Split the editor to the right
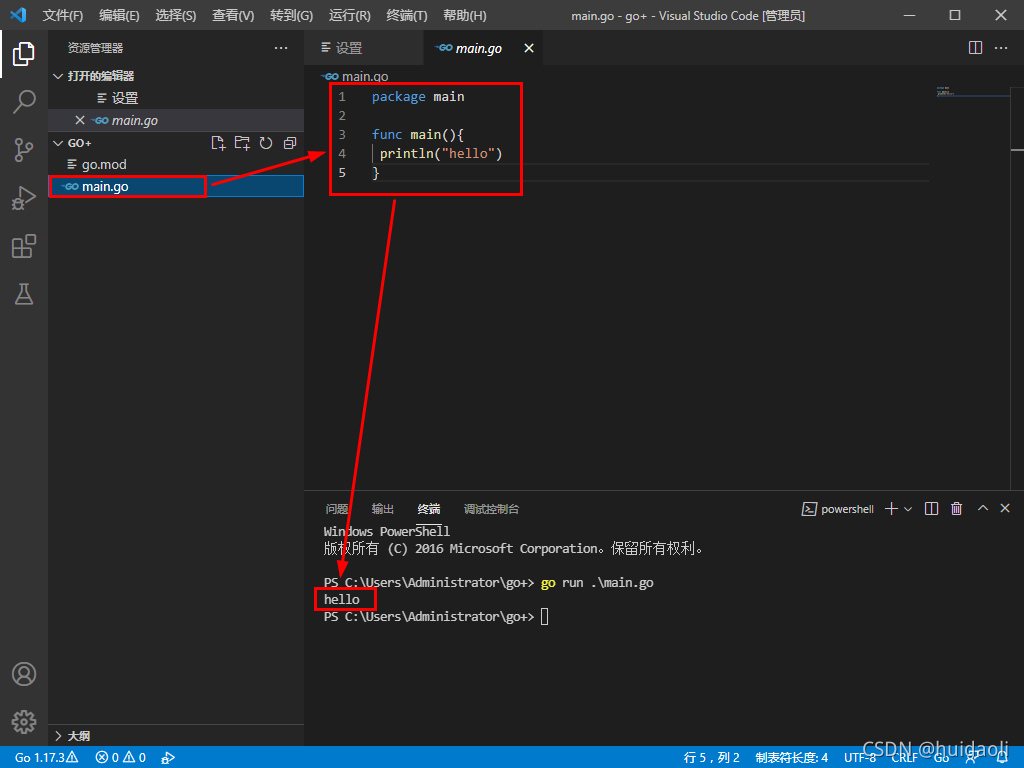This screenshot has width=1024, height=768. point(975,48)
